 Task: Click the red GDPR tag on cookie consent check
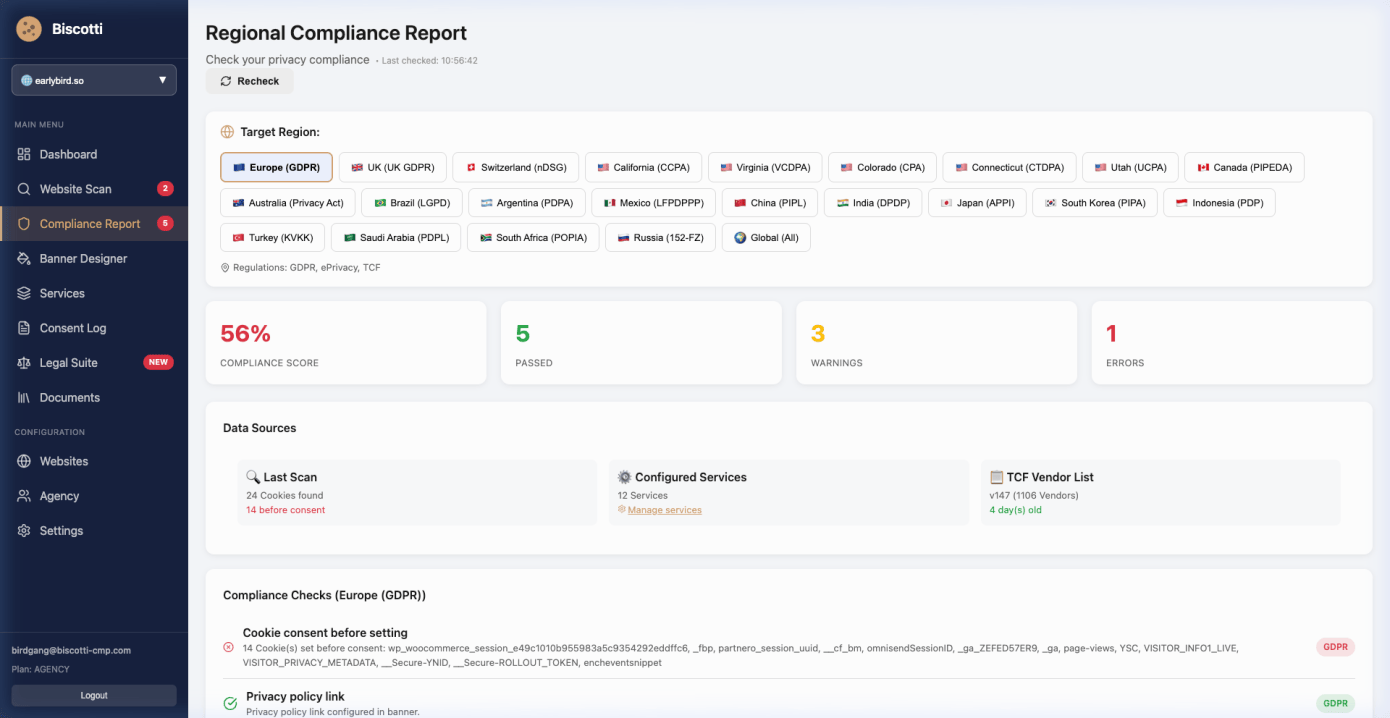[1335, 647]
